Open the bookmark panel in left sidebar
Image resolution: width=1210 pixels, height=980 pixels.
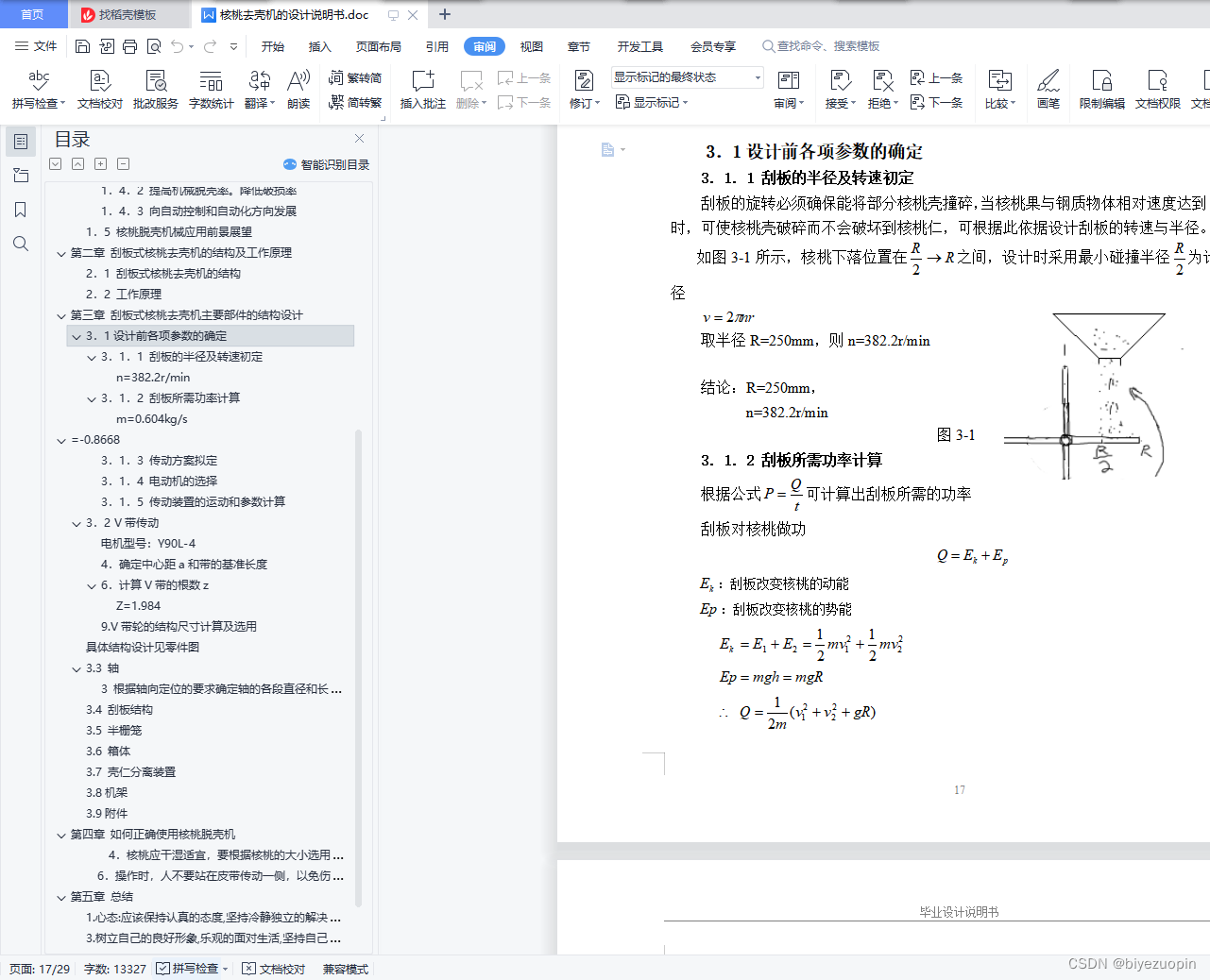click(x=21, y=210)
